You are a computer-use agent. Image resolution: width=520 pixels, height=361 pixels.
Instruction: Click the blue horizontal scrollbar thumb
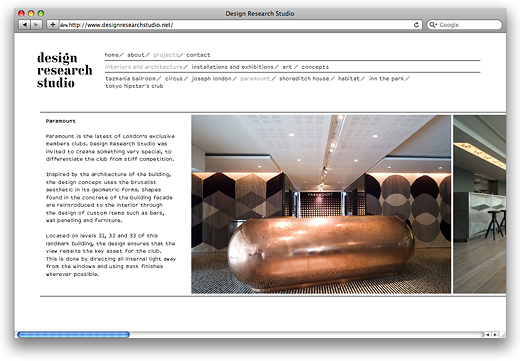(73, 334)
